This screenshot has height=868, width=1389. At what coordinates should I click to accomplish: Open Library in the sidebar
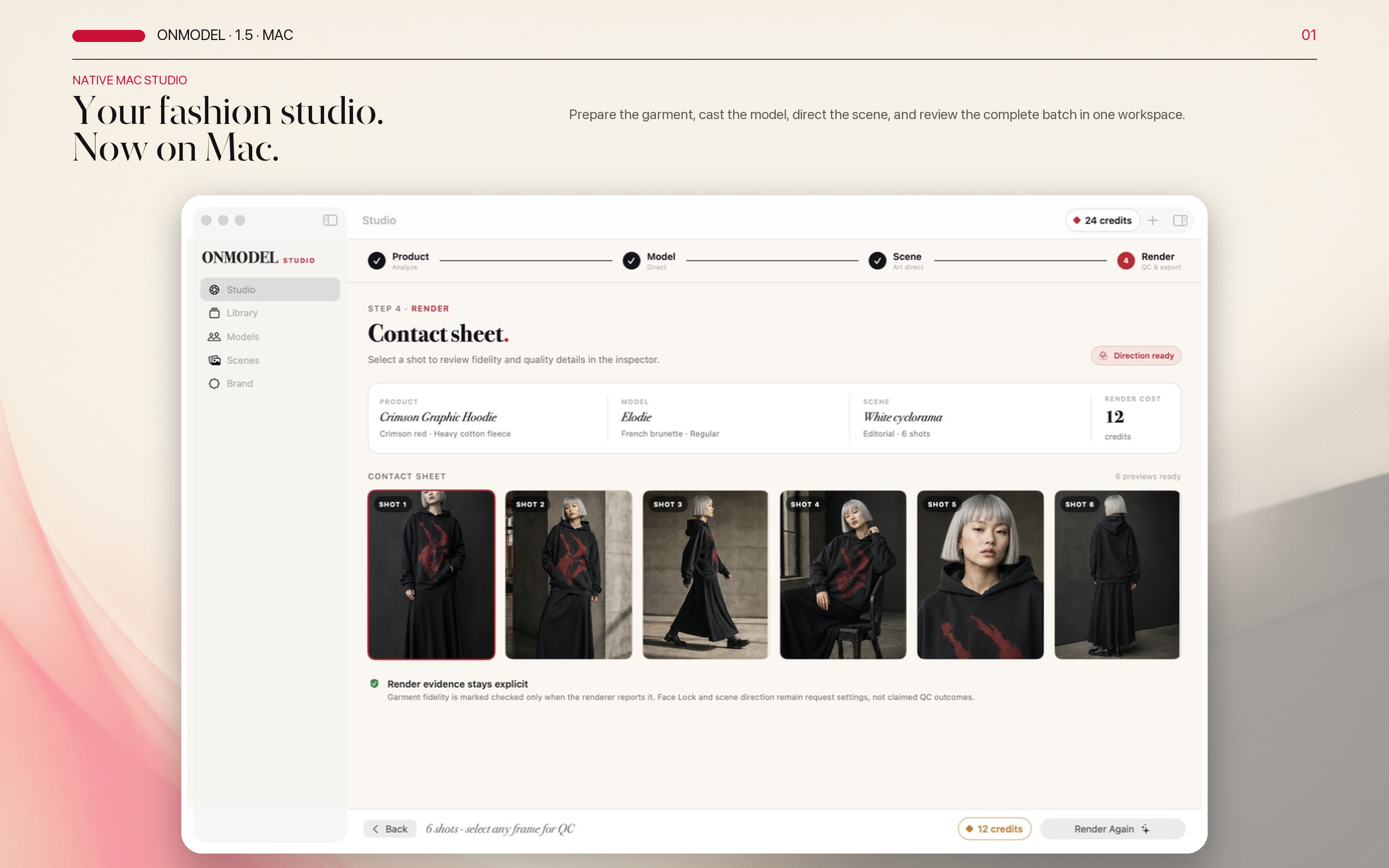click(270, 313)
